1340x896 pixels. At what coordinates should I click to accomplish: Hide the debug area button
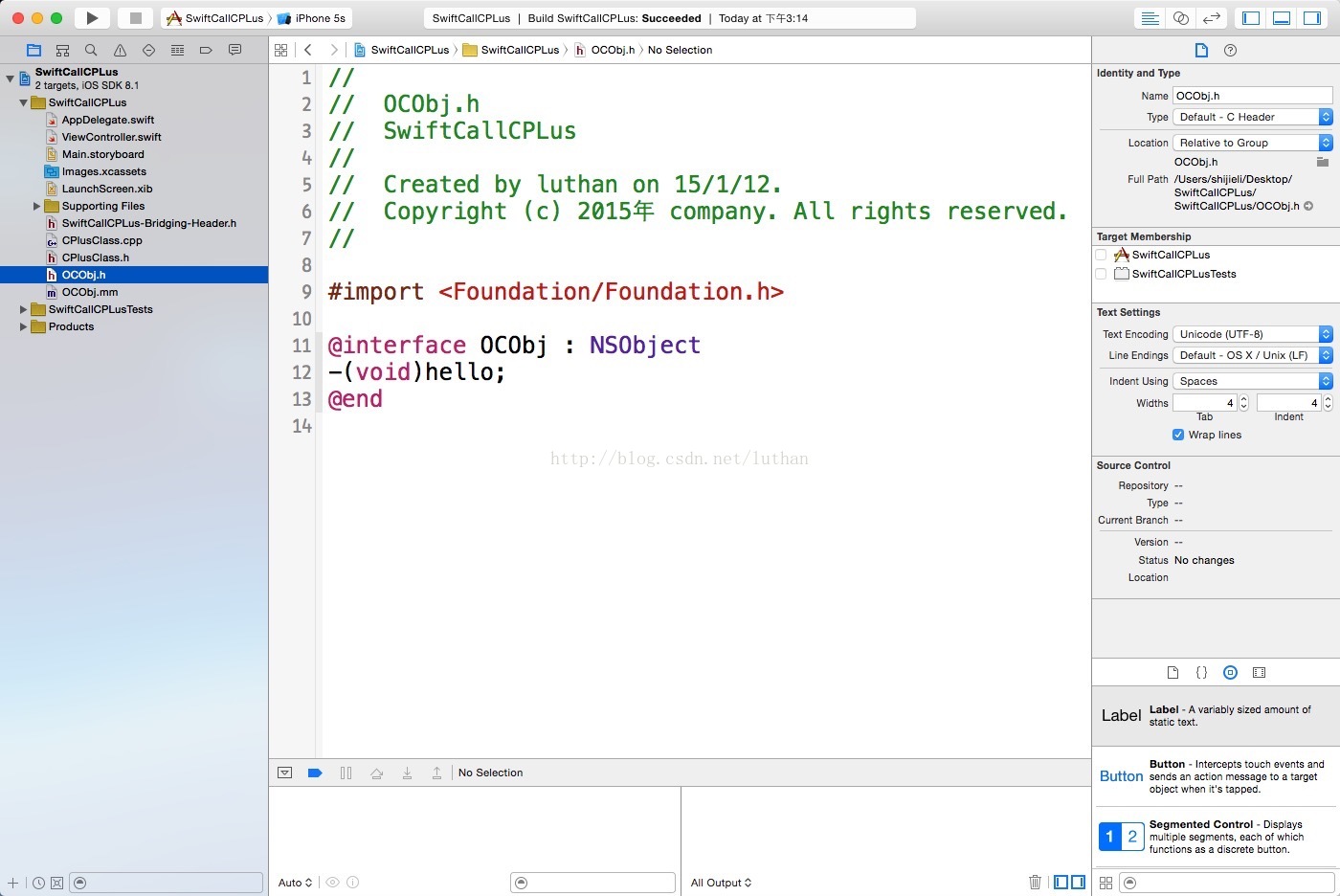(284, 773)
